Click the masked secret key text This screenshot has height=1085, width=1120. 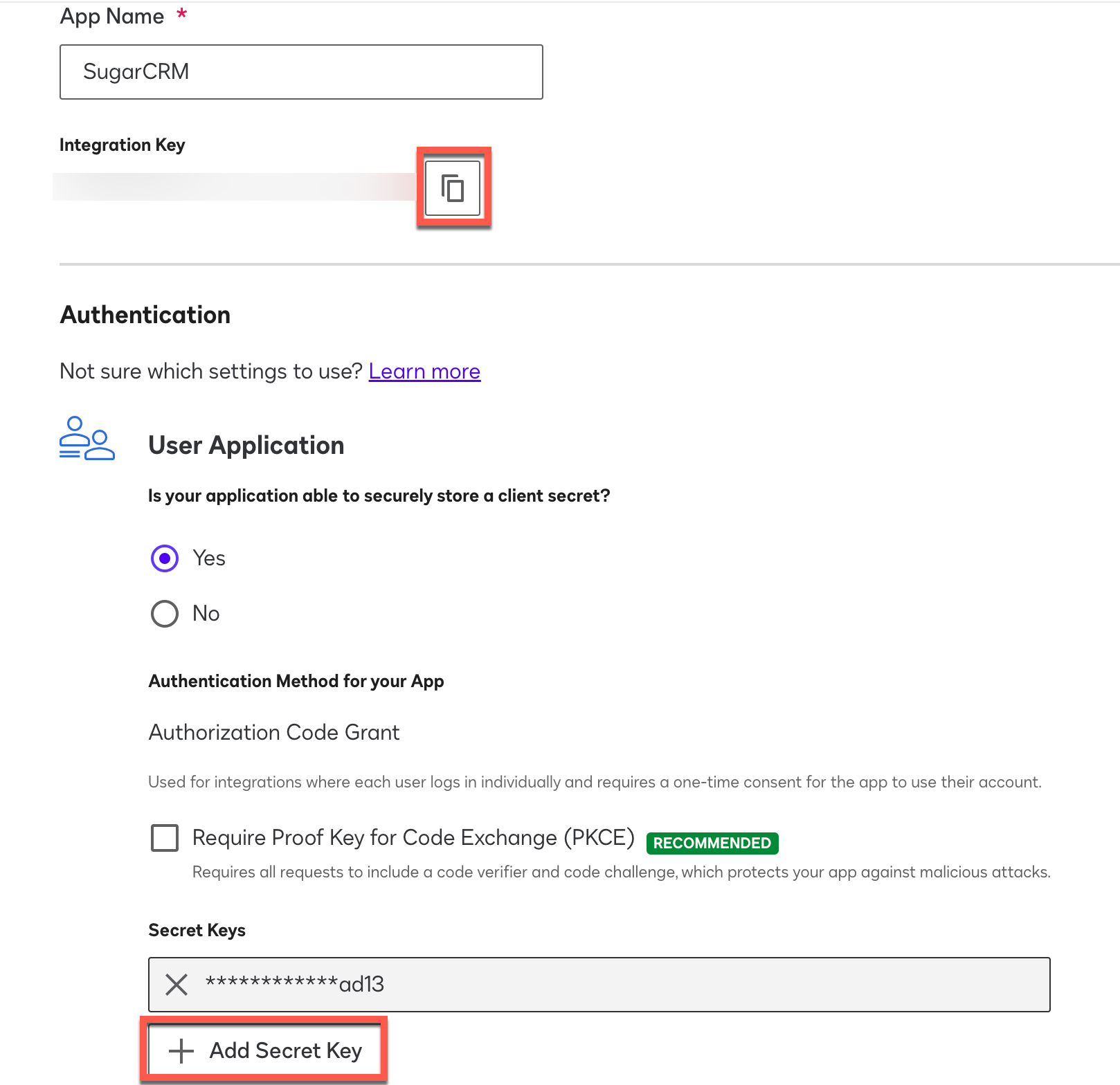click(x=295, y=984)
